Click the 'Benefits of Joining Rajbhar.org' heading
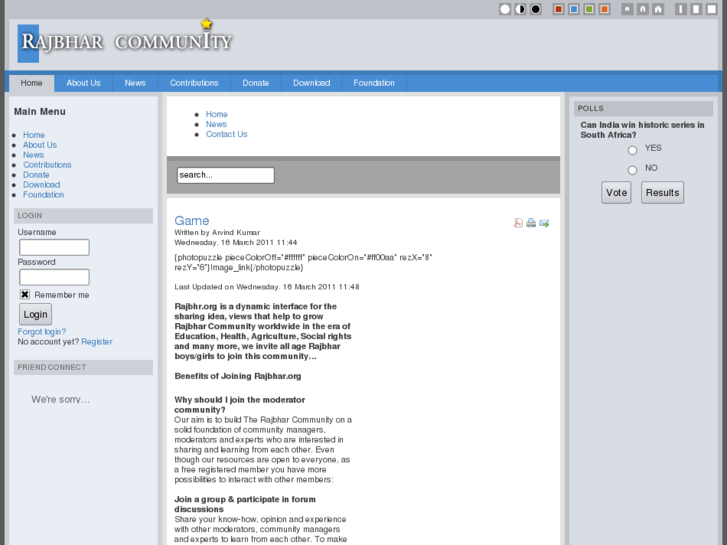This screenshot has width=727, height=545. (x=238, y=376)
